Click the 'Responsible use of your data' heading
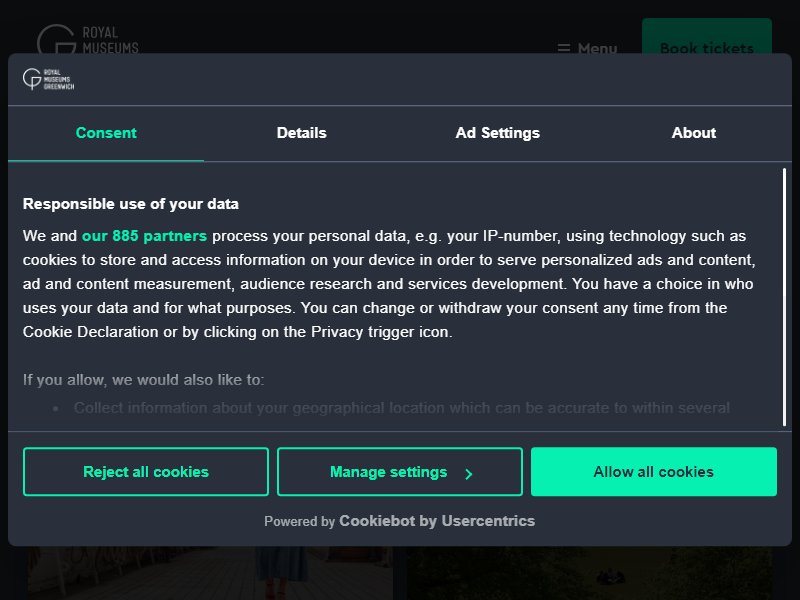This screenshot has width=800, height=600. [x=131, y=204]
